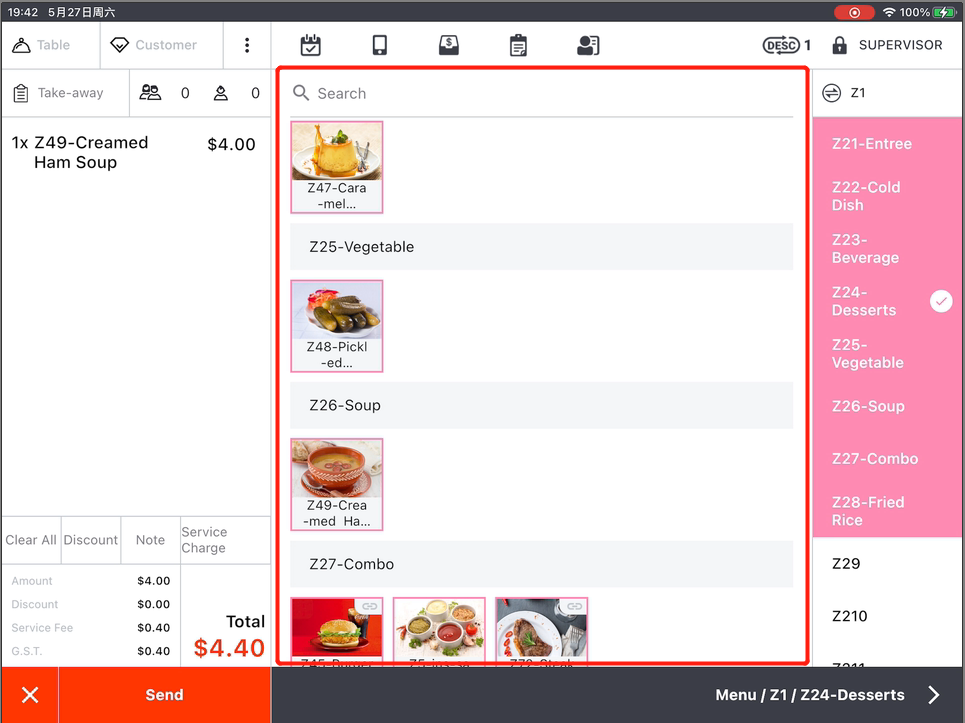Select the Z29 category
965x723 pixels.
click(887, 564)
